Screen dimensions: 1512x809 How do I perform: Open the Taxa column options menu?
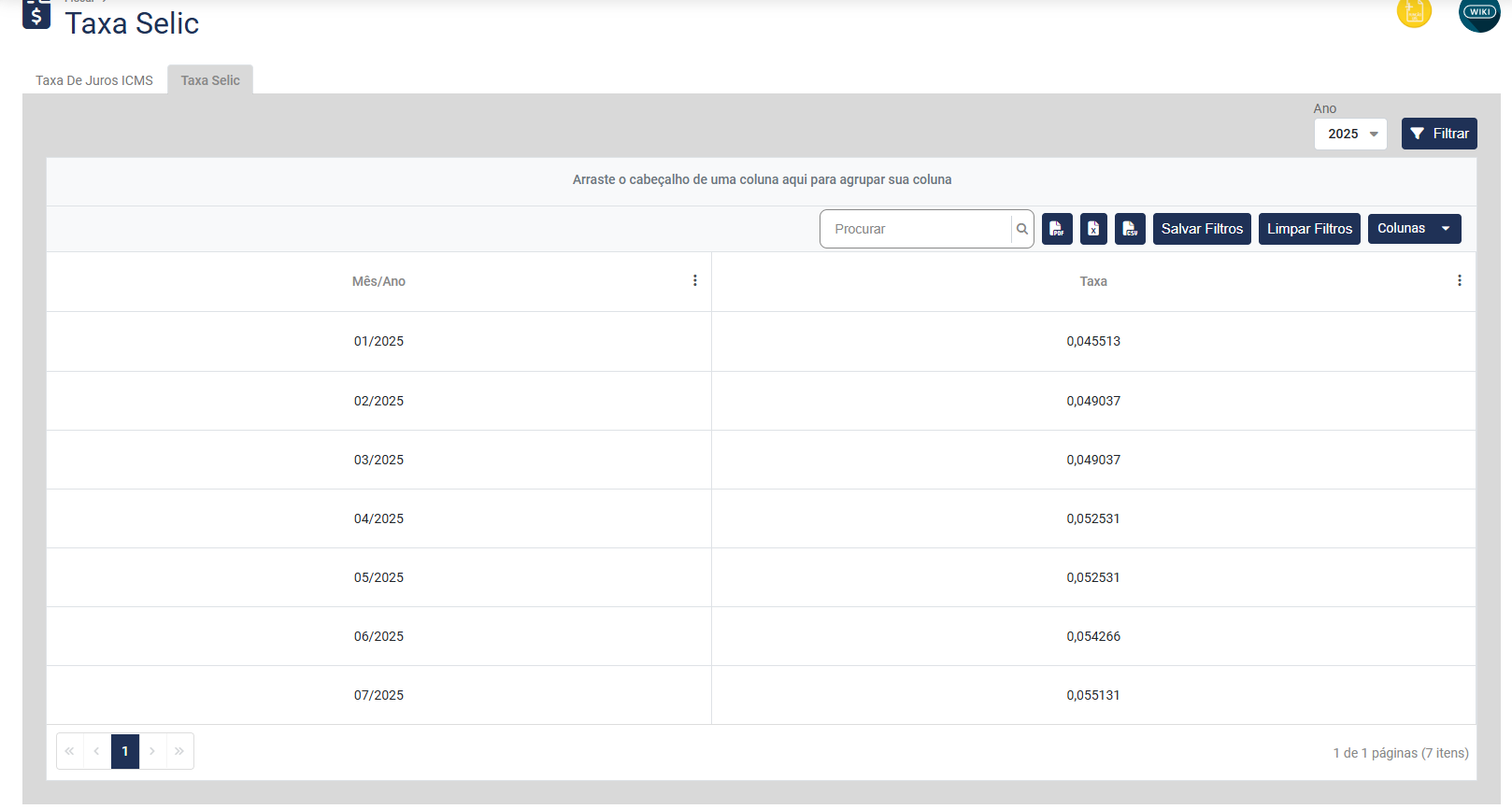coord(1460,280)
